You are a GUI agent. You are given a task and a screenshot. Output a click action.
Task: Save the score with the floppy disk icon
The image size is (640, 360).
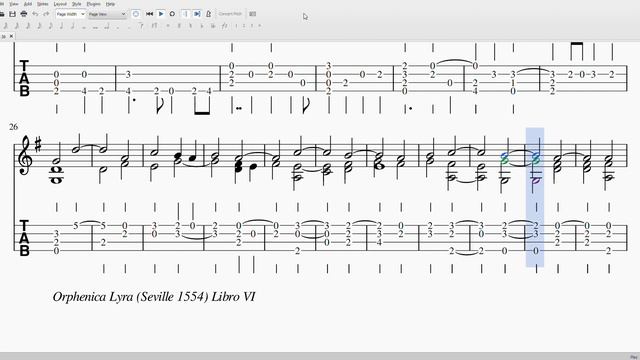(12, 14)
